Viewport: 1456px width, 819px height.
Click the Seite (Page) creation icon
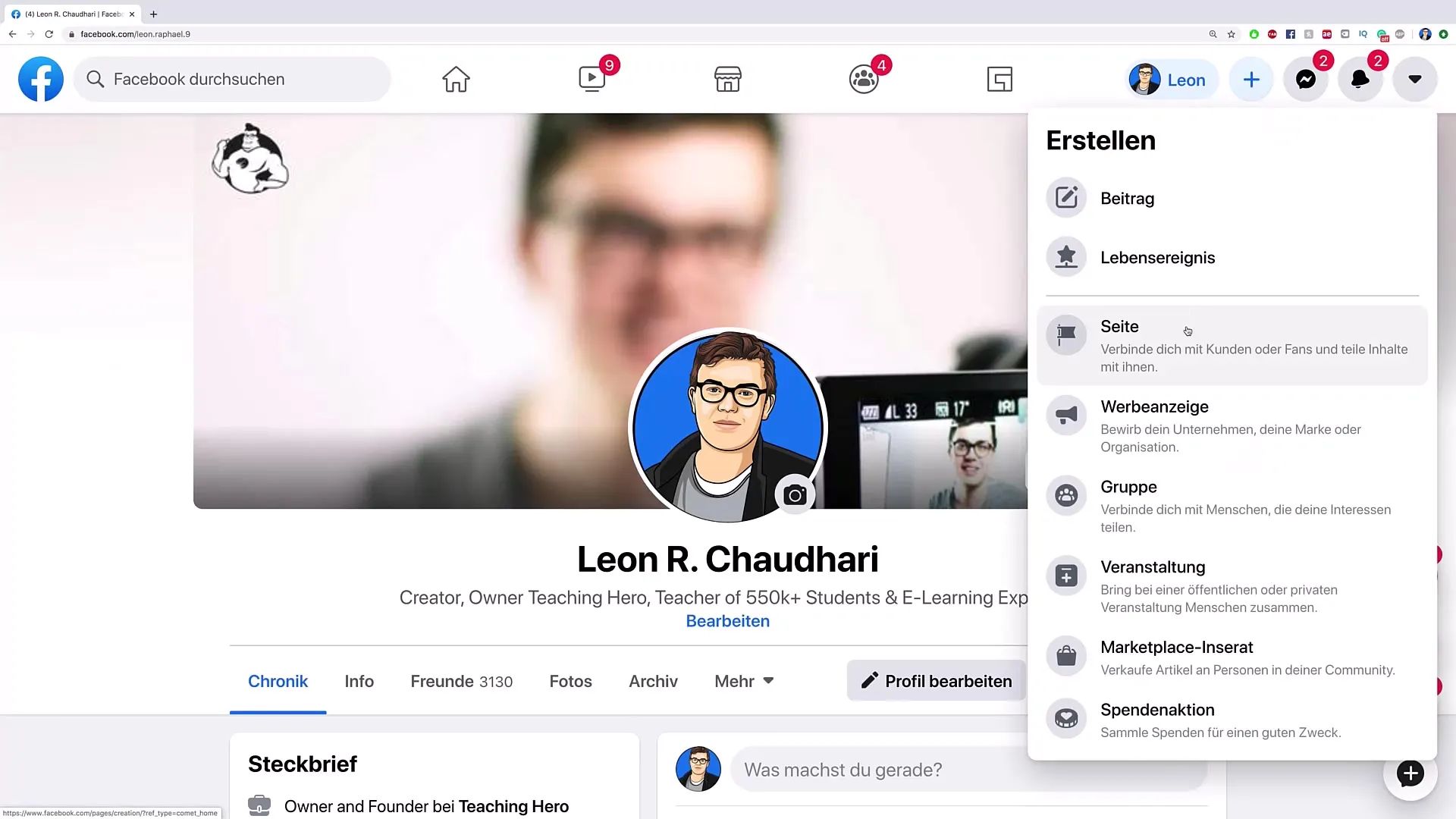pyautogui.click(x=1065, y=334)
